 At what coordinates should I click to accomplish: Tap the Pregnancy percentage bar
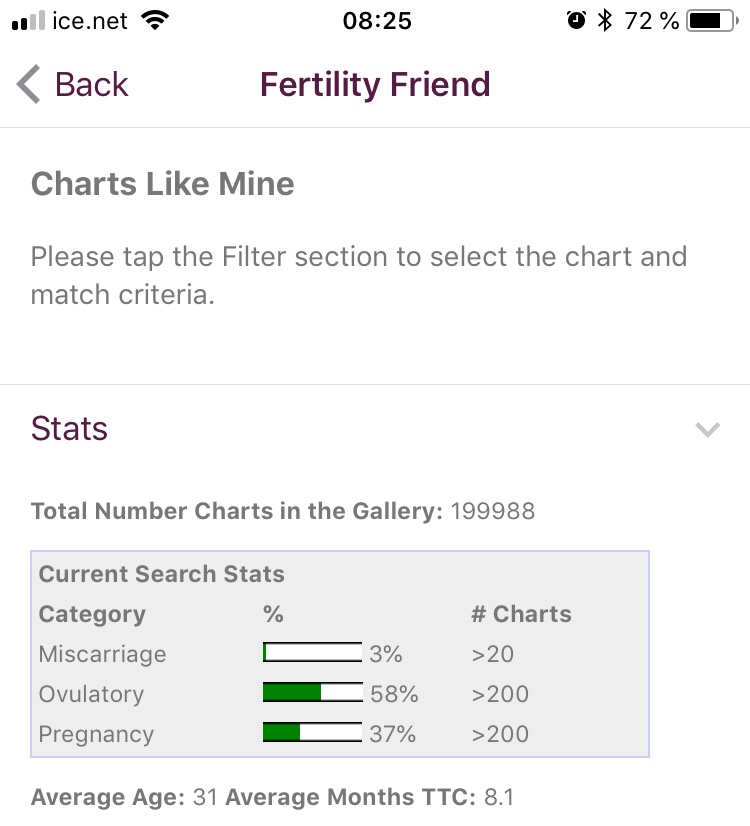(312, 733)
